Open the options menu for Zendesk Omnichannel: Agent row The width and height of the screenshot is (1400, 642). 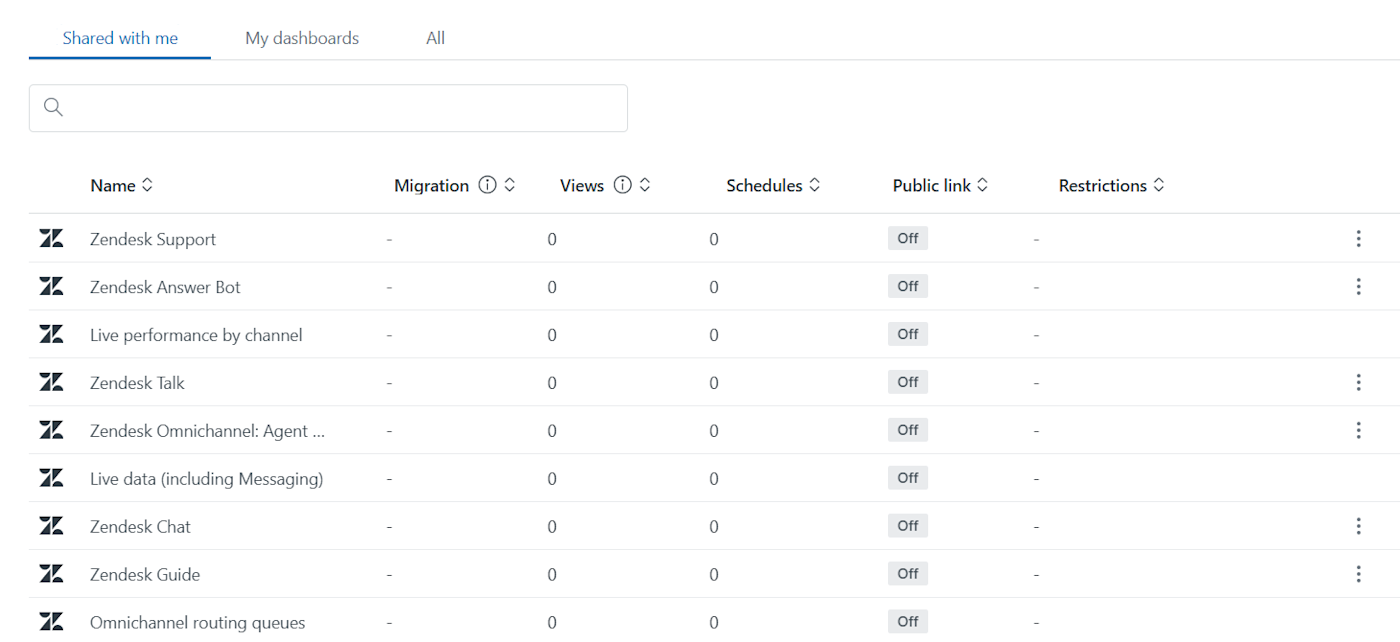point(1358,430)
